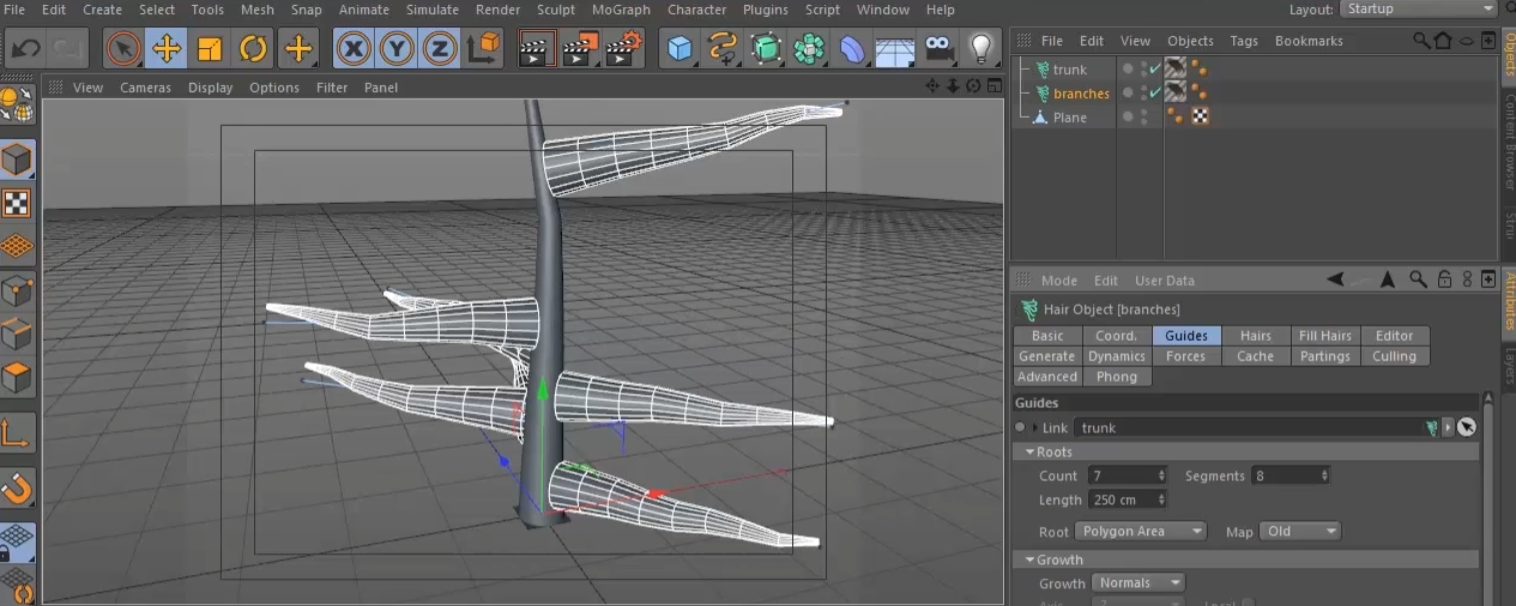Select the Scale tool
Screen dimensions: 1516x606
[x=209, y=48]
